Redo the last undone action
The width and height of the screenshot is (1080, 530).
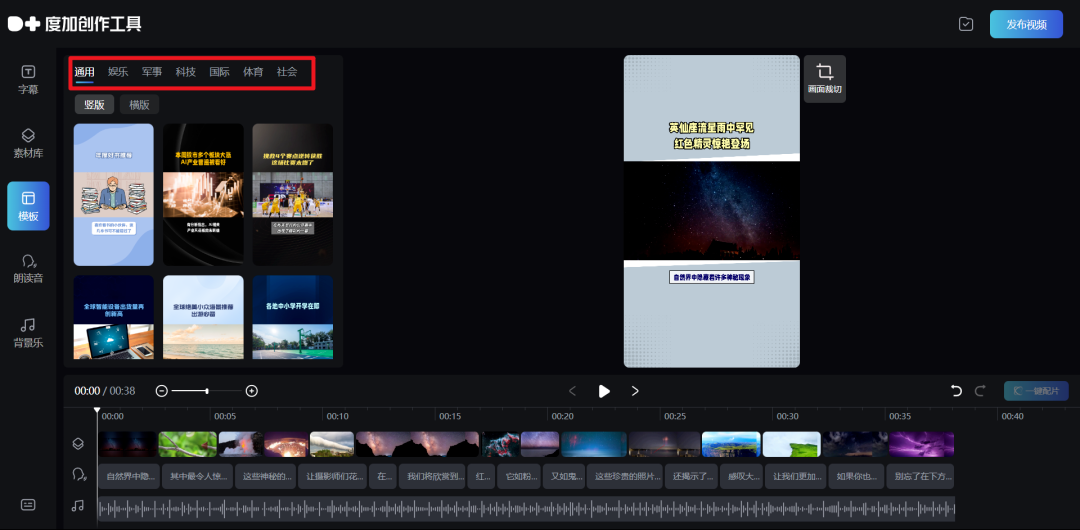[979, 391]
